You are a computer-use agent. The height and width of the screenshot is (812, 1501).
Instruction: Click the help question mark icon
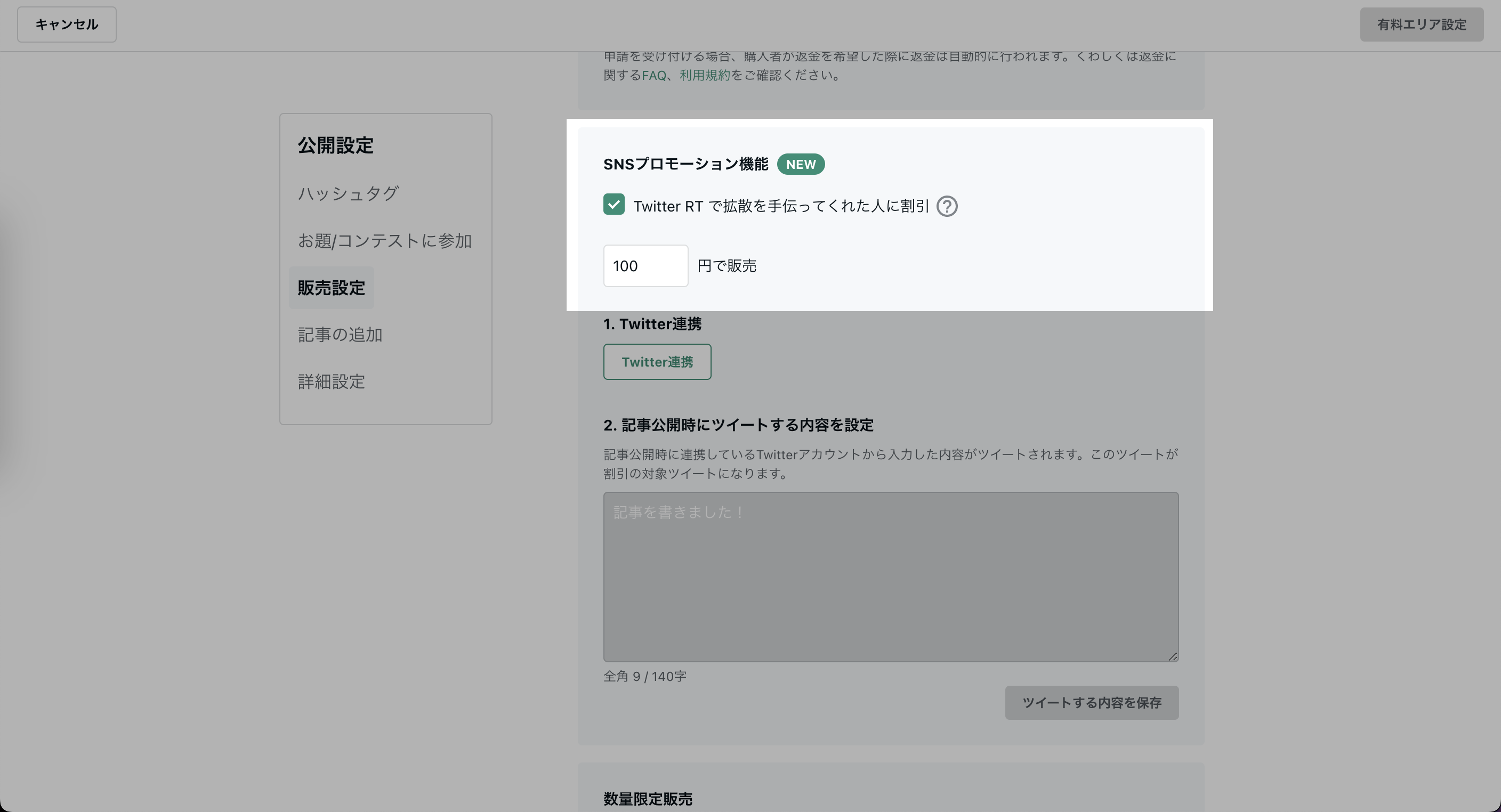click(947, 206)
